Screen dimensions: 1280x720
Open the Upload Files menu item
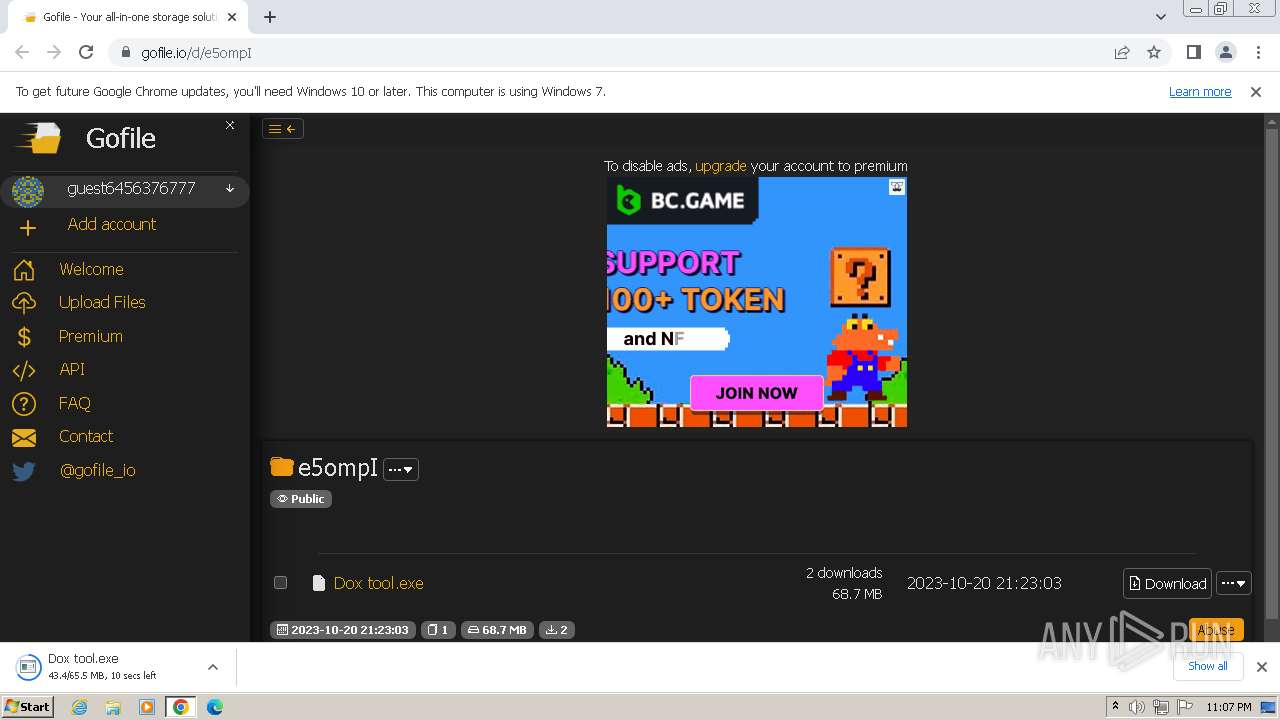click(x=102, y=302)
